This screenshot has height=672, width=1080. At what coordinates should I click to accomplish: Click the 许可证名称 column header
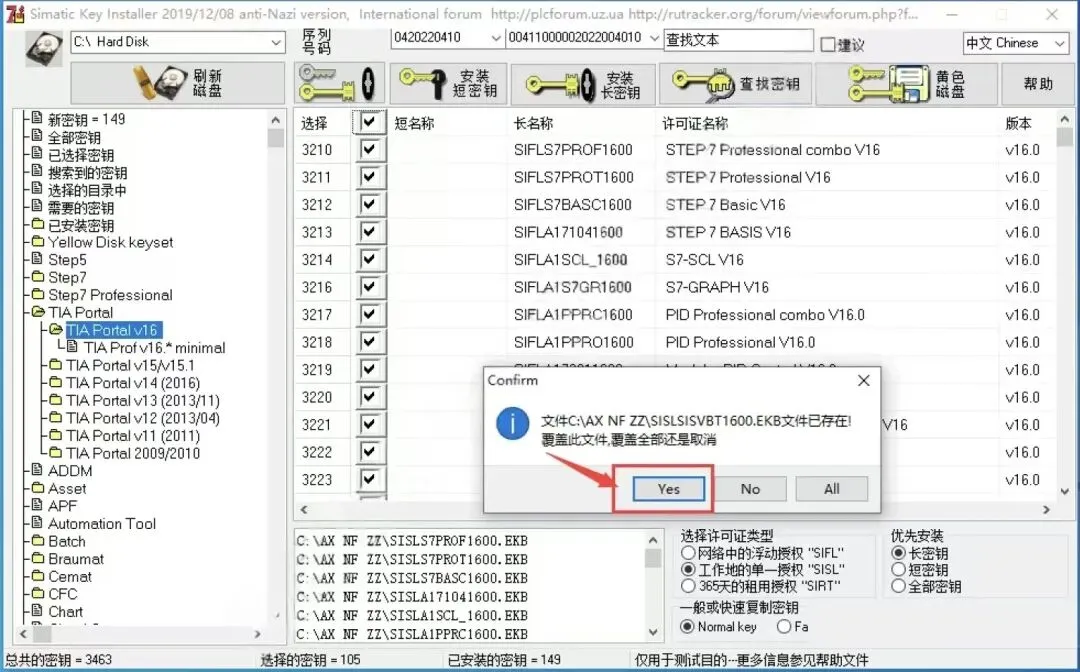695,123
